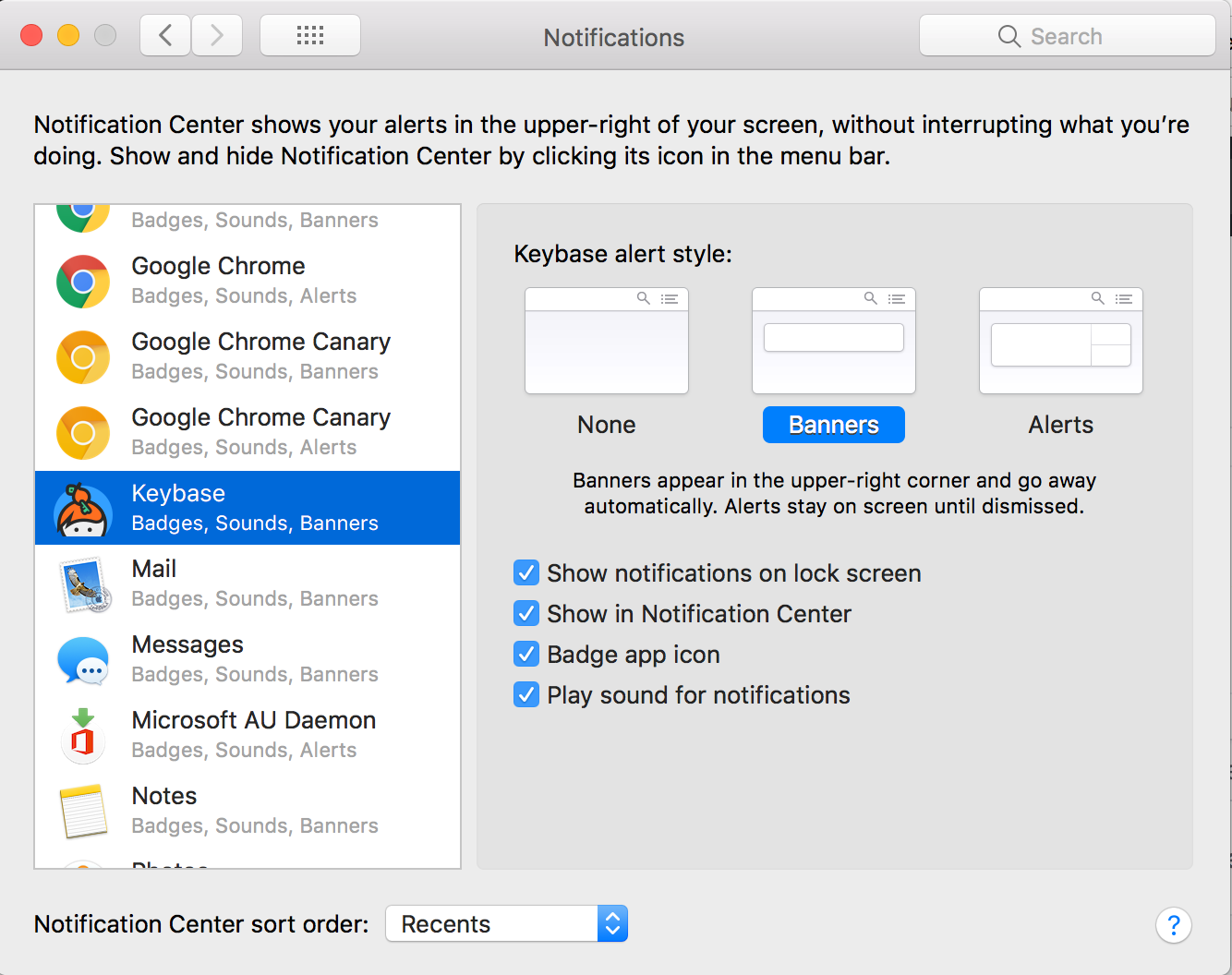The height and width of the screenshot is (975, 1232).
Task: Click the Chrome Canary icon in the Banners row
Action: (x=83, y=357)
